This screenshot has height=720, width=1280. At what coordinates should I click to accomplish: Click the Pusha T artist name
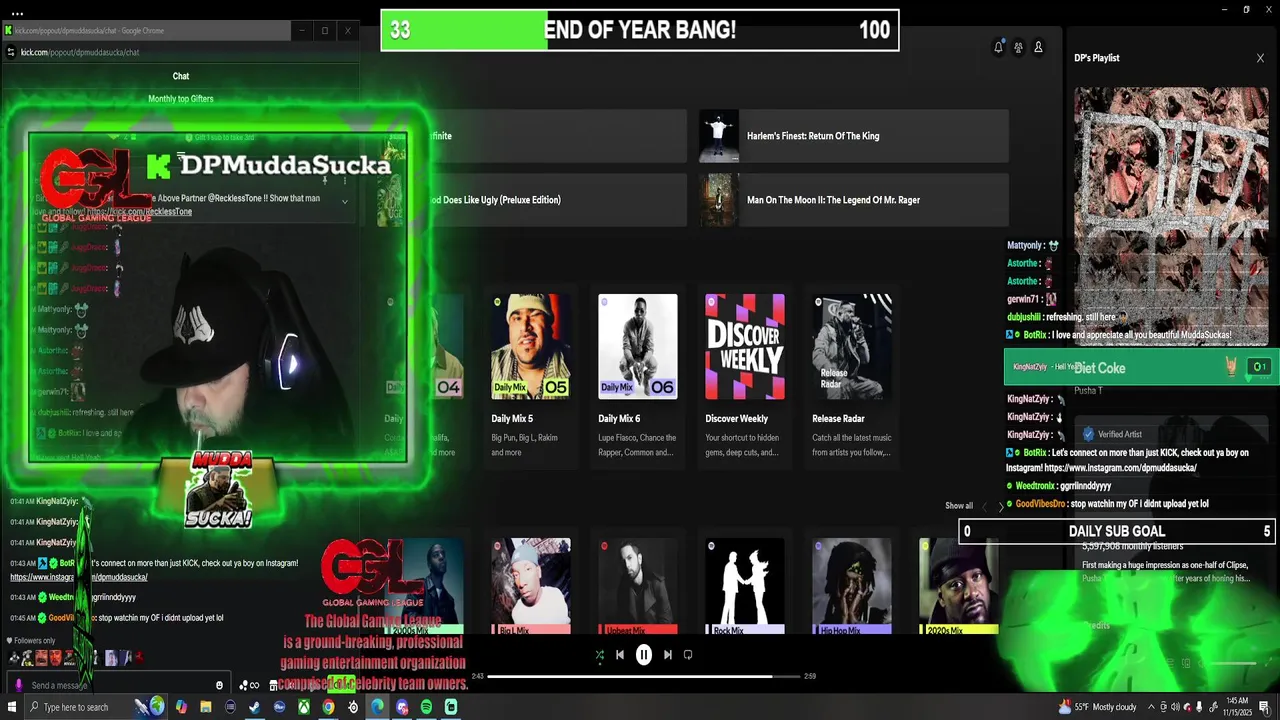click(1088, 391)
